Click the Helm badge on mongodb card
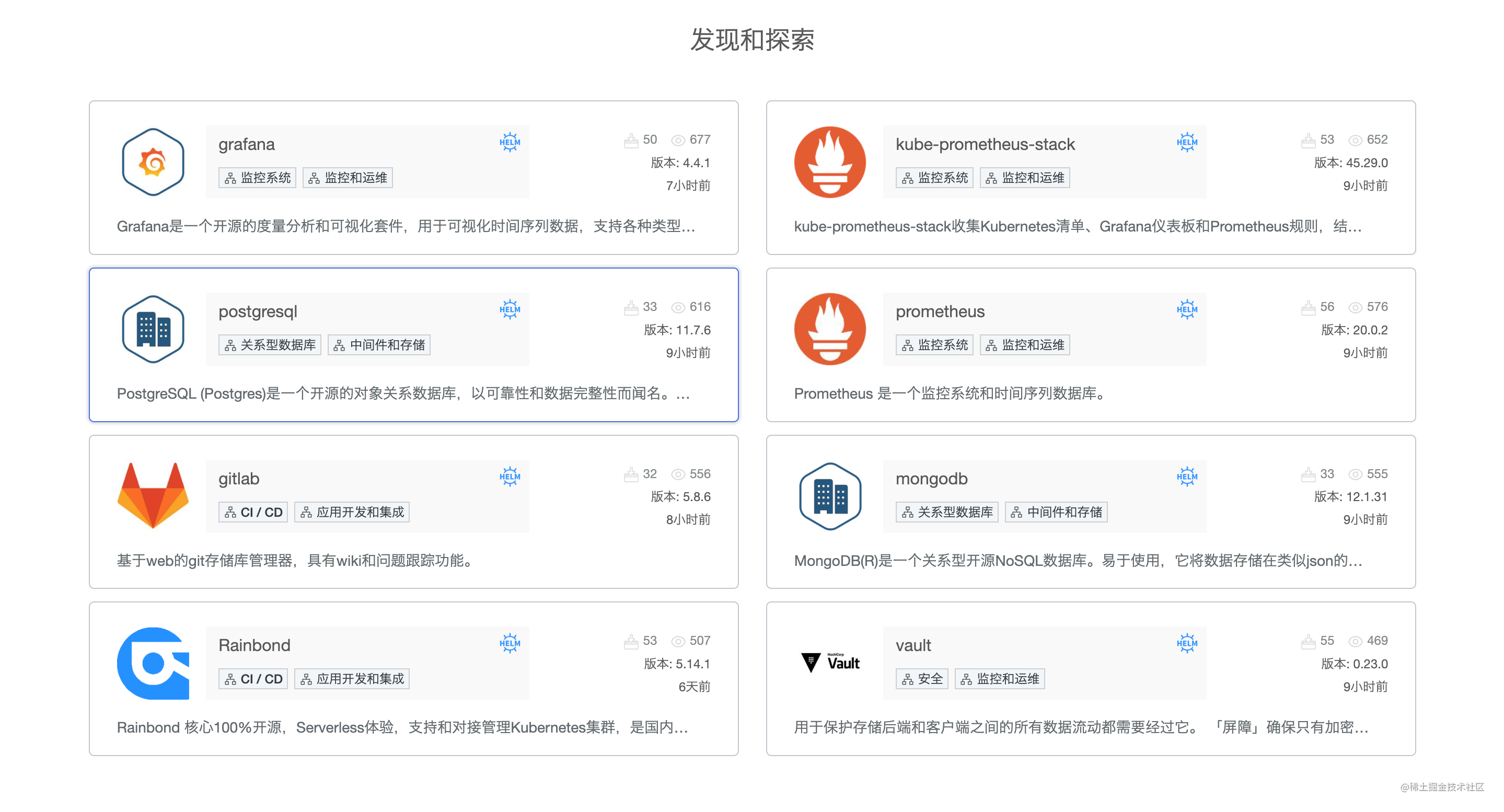 tap(1186, 477)
